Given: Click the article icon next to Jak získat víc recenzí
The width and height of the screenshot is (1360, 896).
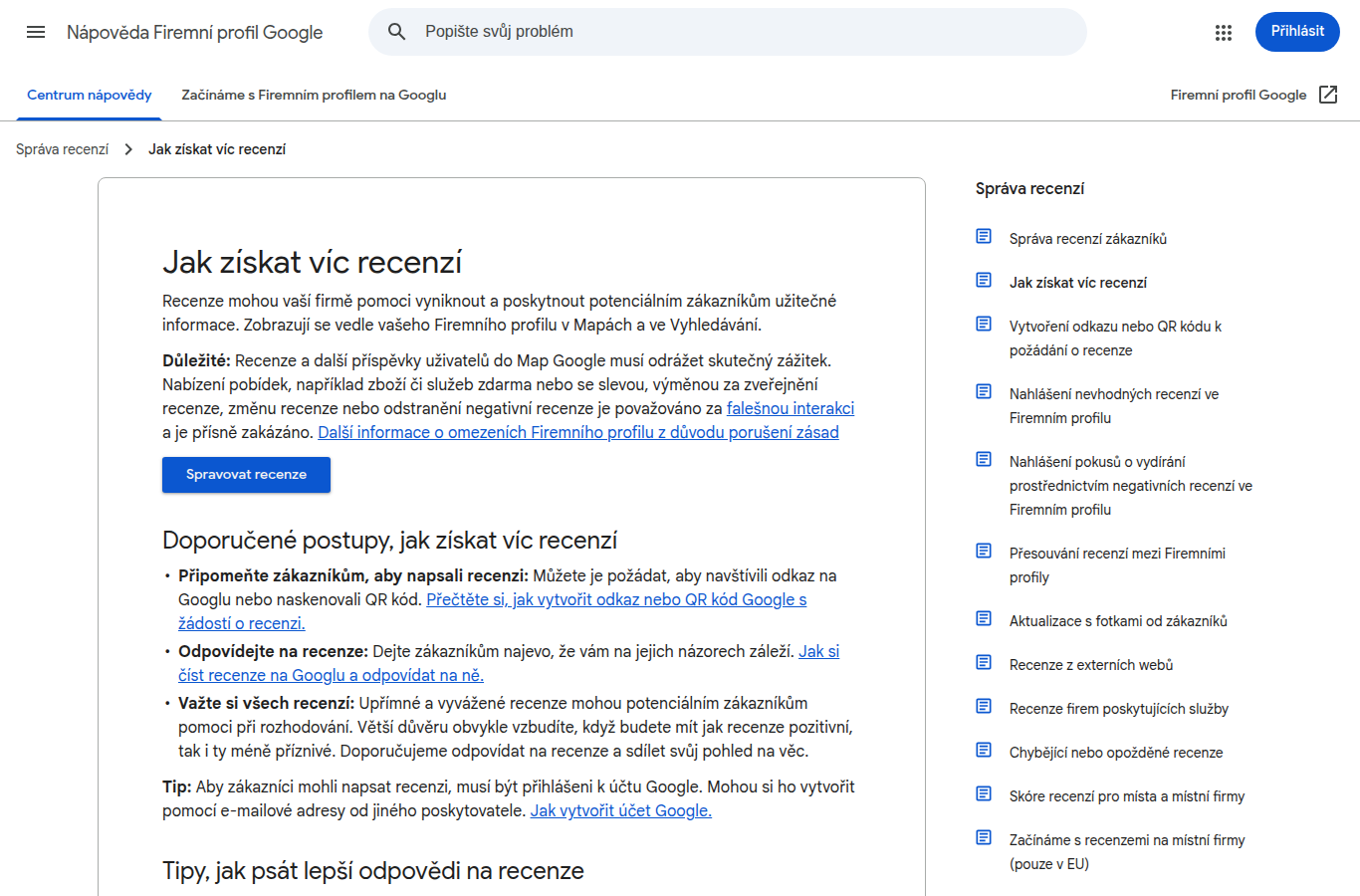Looking at the screenshot, I should pyautogui.click(x=984, y=280).
